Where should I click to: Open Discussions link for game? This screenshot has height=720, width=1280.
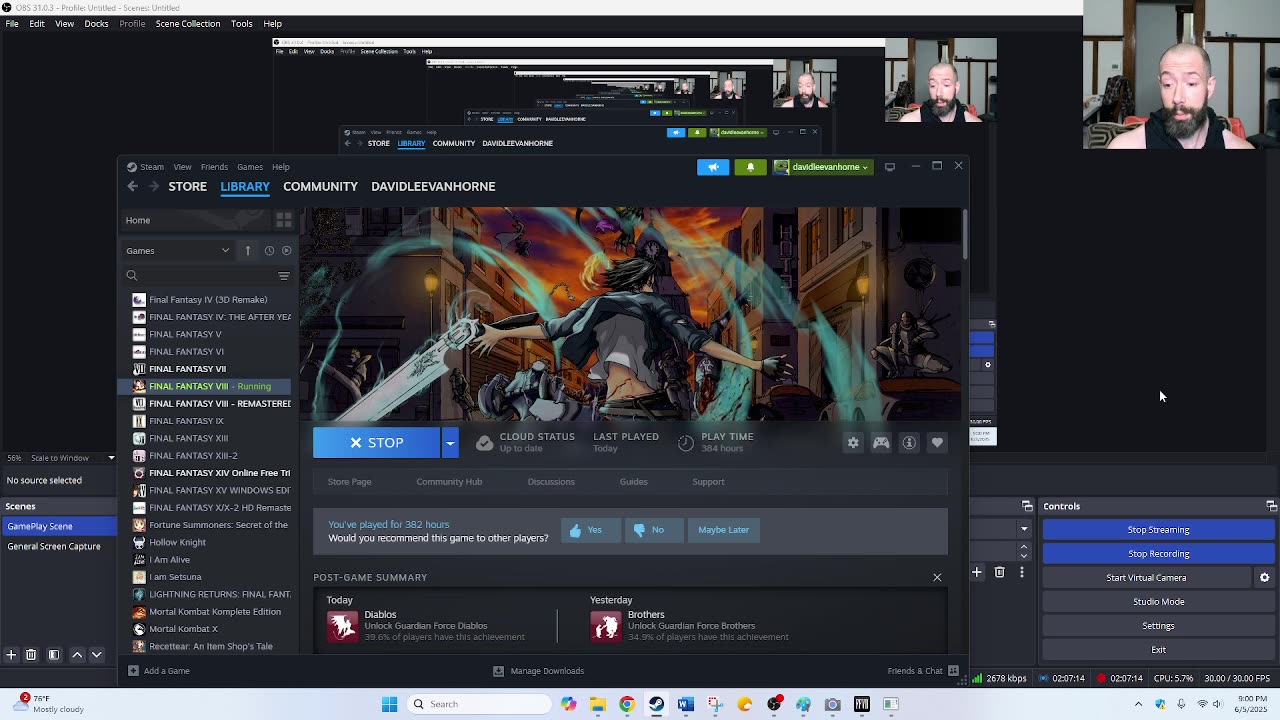(x=551, y=482)
